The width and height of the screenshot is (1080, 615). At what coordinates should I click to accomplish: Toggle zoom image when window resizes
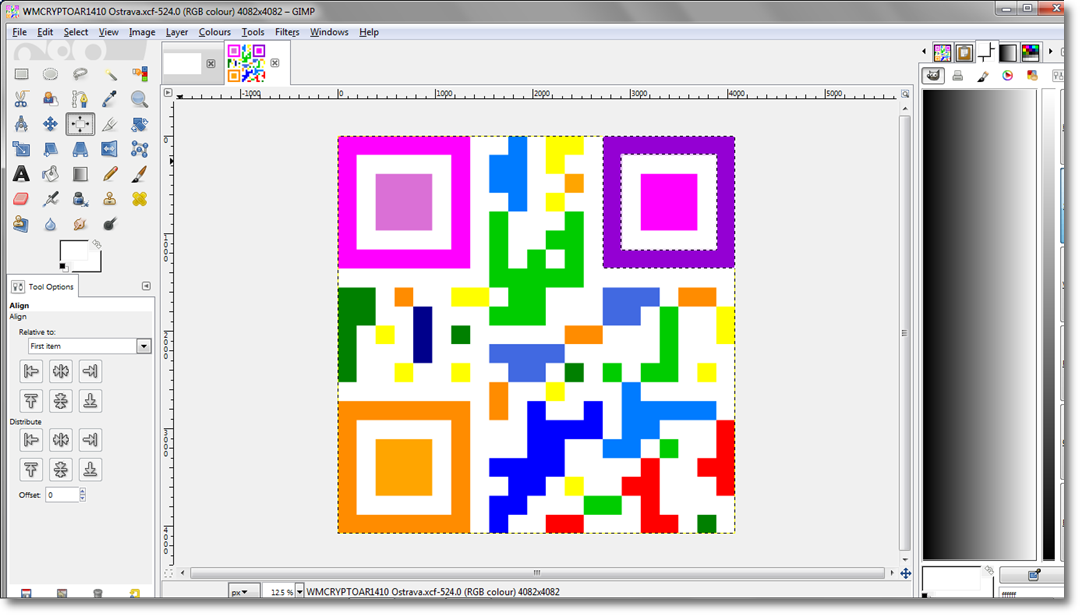(905, 94)
